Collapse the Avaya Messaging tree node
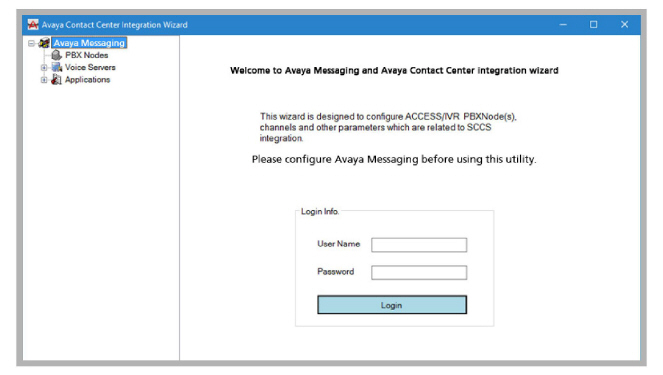 pos(31,43)
